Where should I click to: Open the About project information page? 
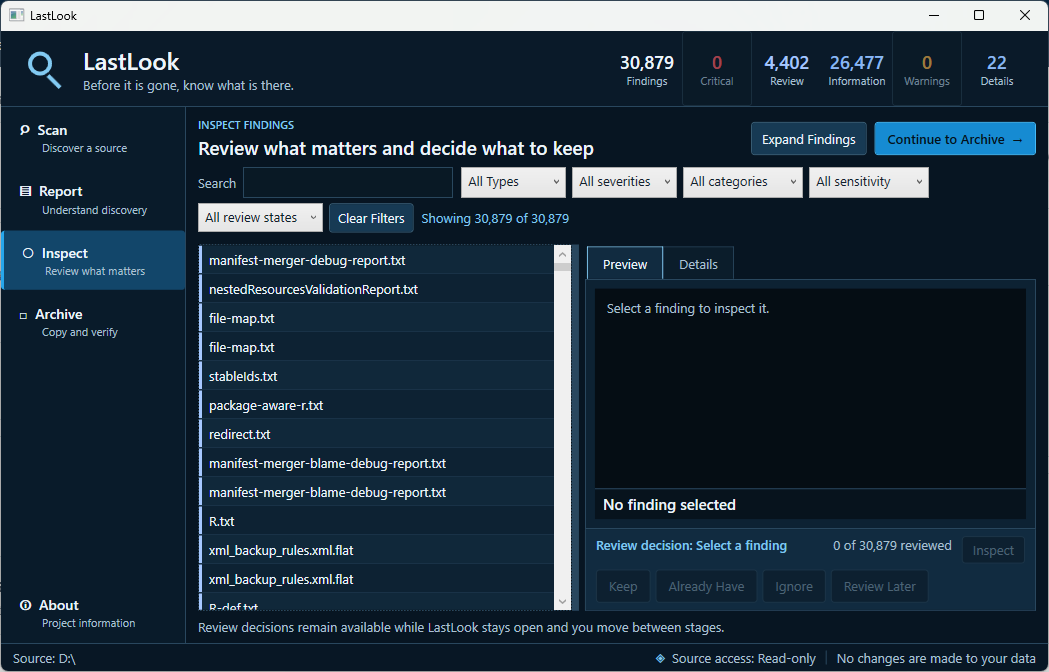pos(93,613)
